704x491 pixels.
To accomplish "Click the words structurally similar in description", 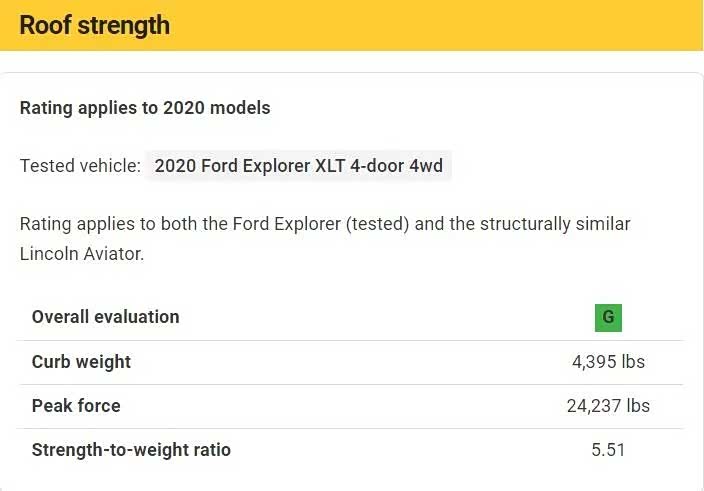I will pos(555,224).
